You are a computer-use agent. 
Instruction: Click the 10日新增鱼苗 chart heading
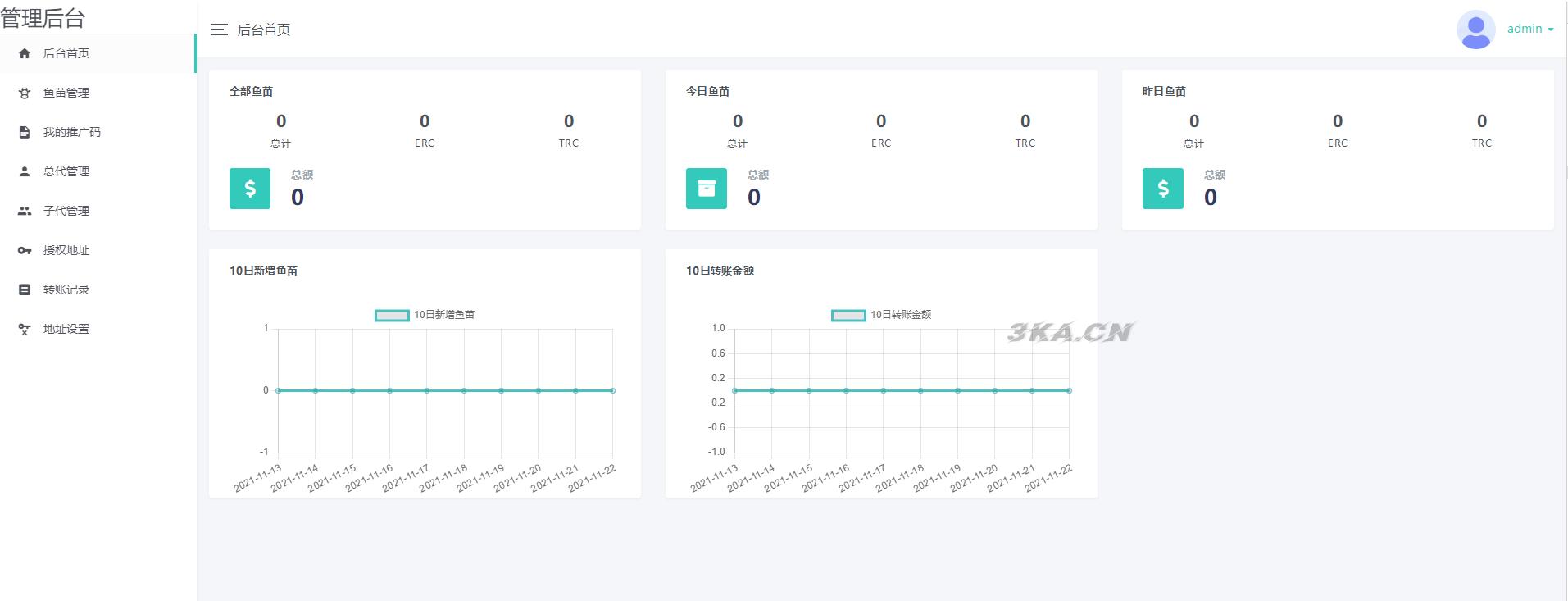pyautogui.click(x=263, y=271)
